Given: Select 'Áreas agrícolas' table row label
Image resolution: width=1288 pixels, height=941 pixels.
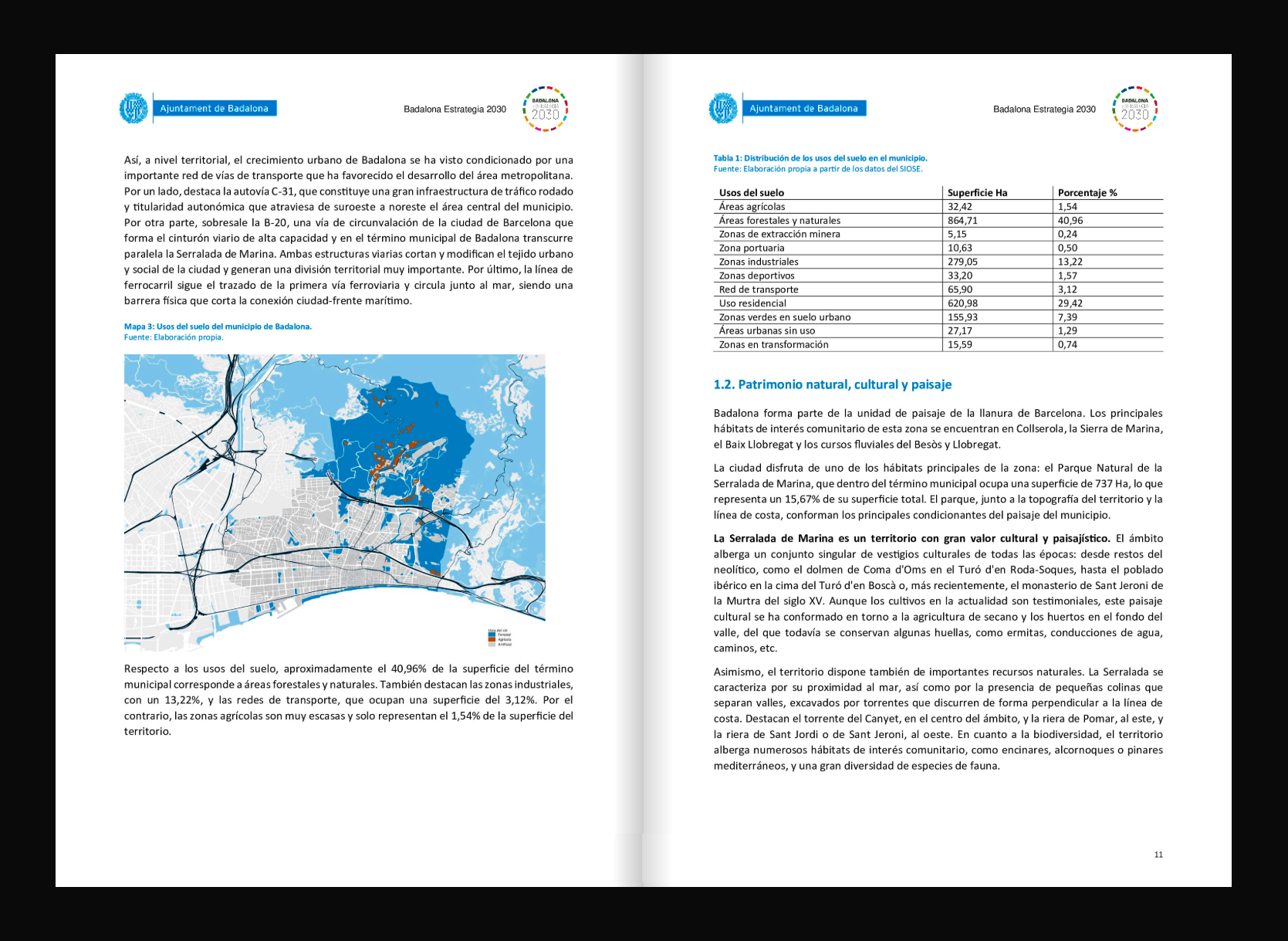Looking at the screenshot, I should (x=752, y=207).
